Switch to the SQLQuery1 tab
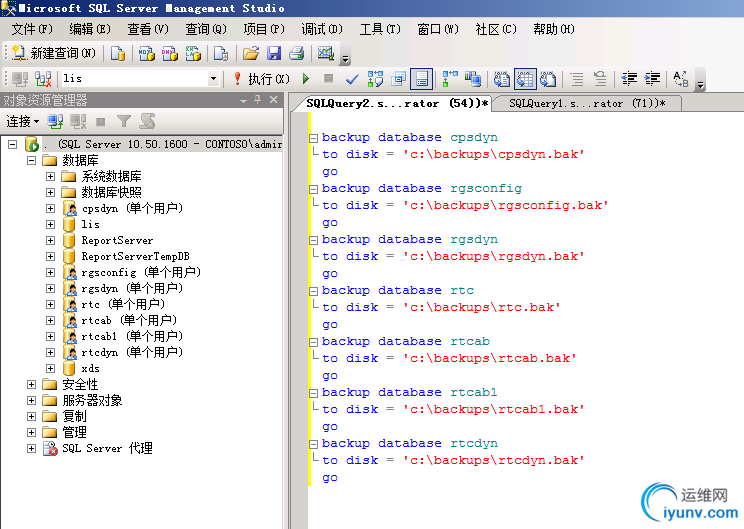Screen dimensions: 744x529 point(587,103)
